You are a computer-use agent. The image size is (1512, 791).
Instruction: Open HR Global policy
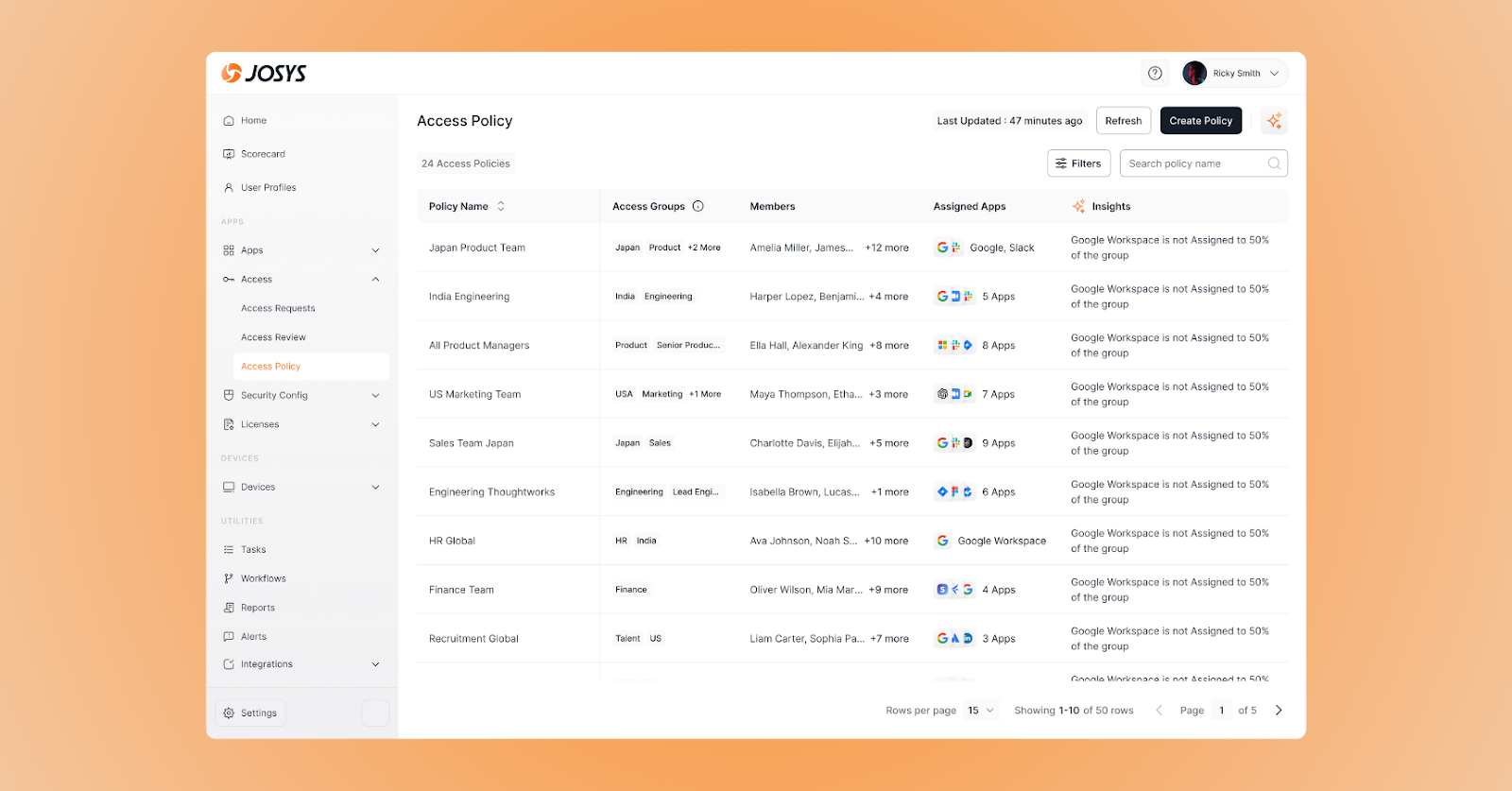(x=452, y=542)
